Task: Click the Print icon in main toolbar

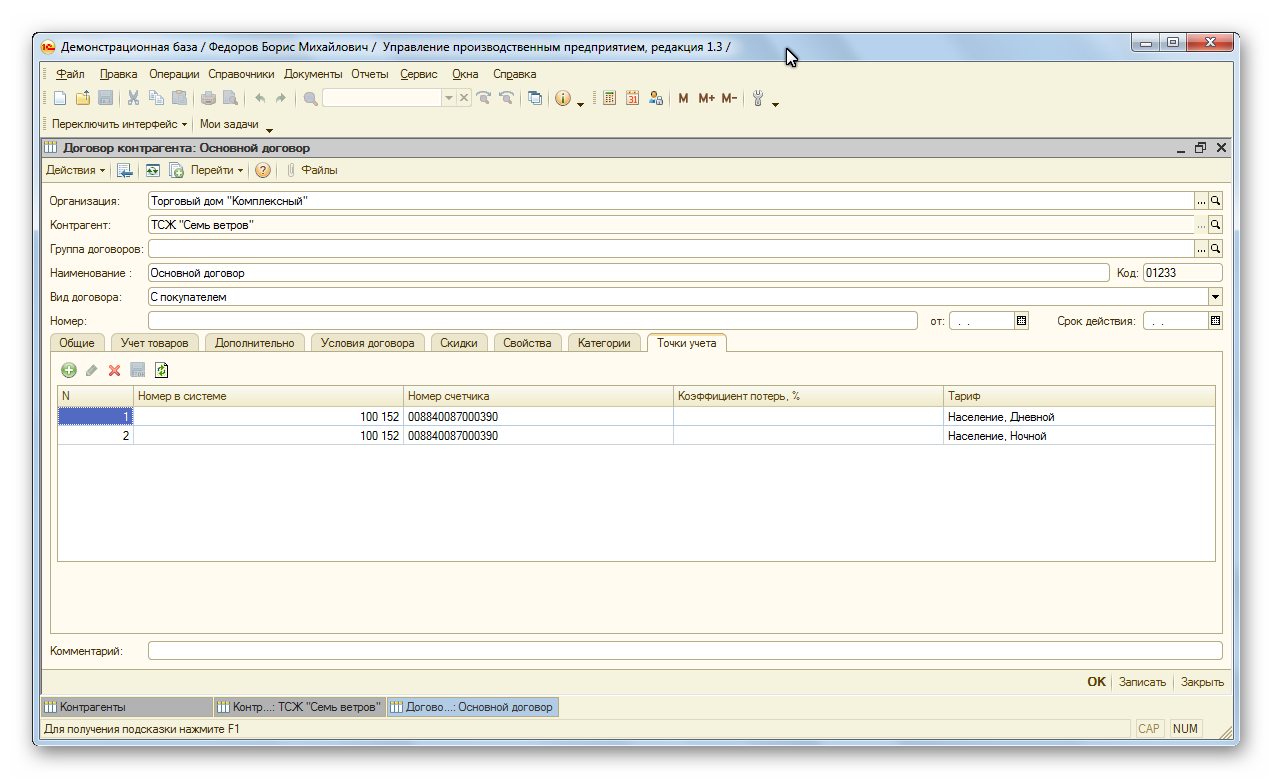Action: 208,98
